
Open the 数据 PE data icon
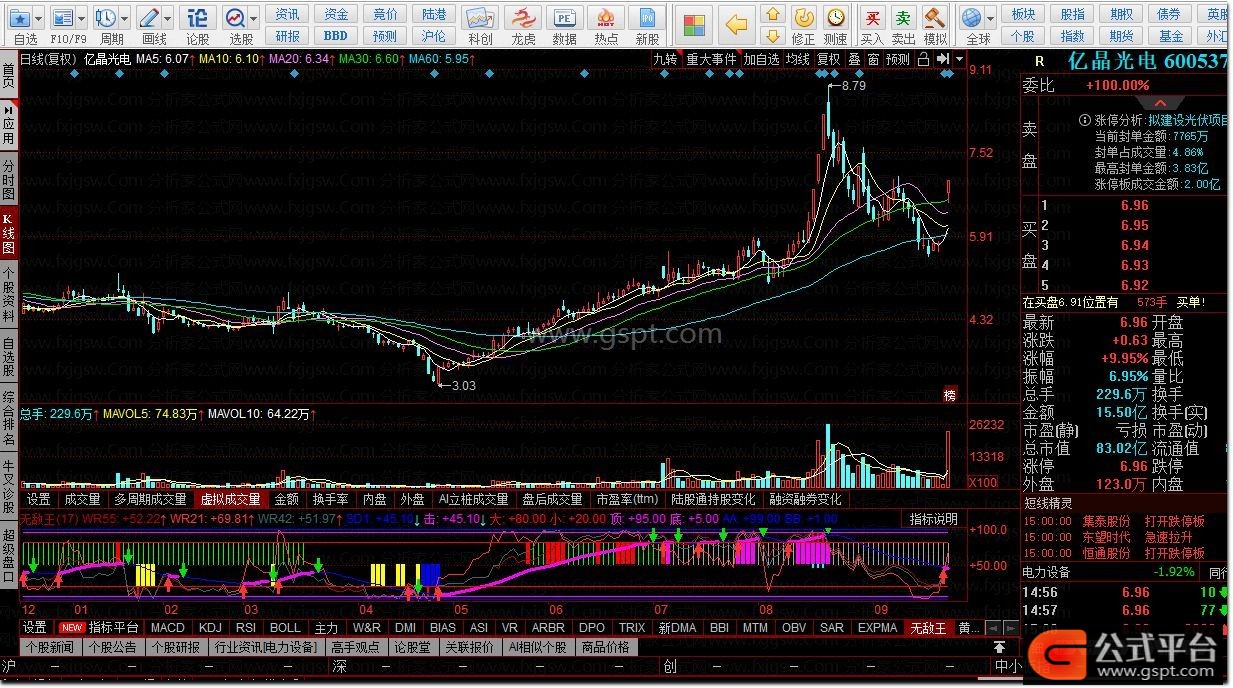565,19
